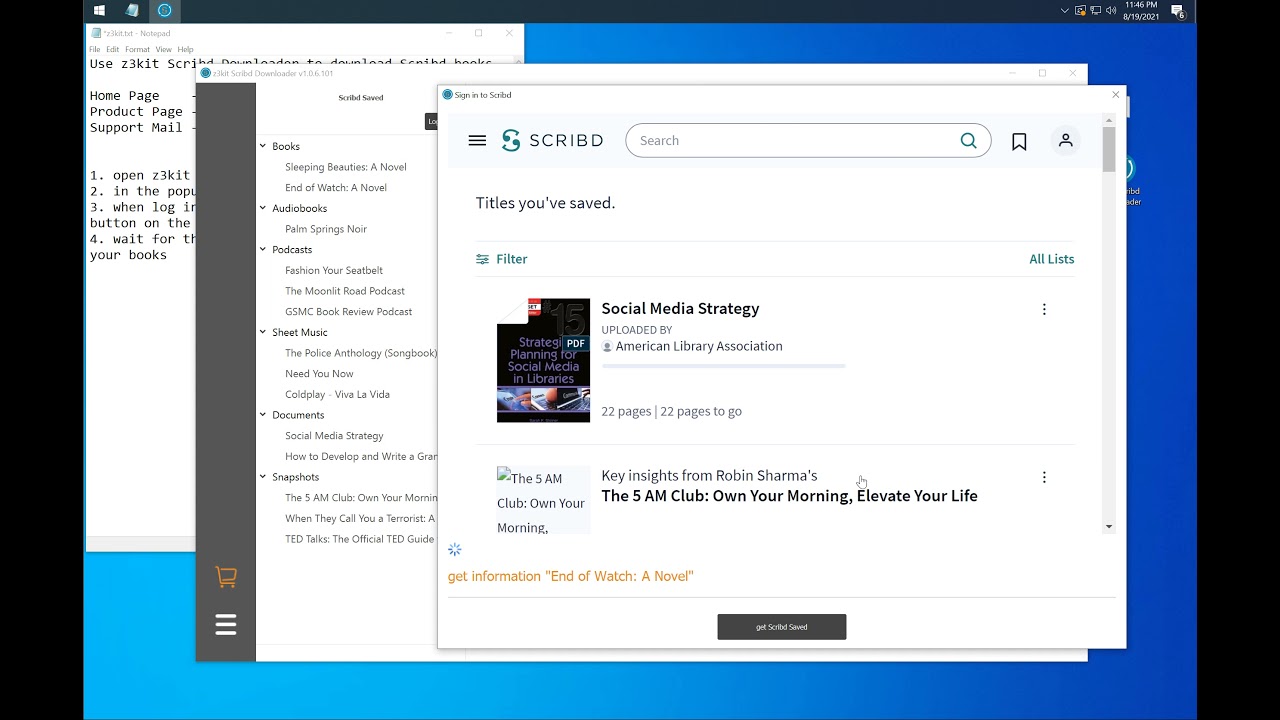
Task: Open the z3kit sidebar hamburger menu
Action: [226, 625]
